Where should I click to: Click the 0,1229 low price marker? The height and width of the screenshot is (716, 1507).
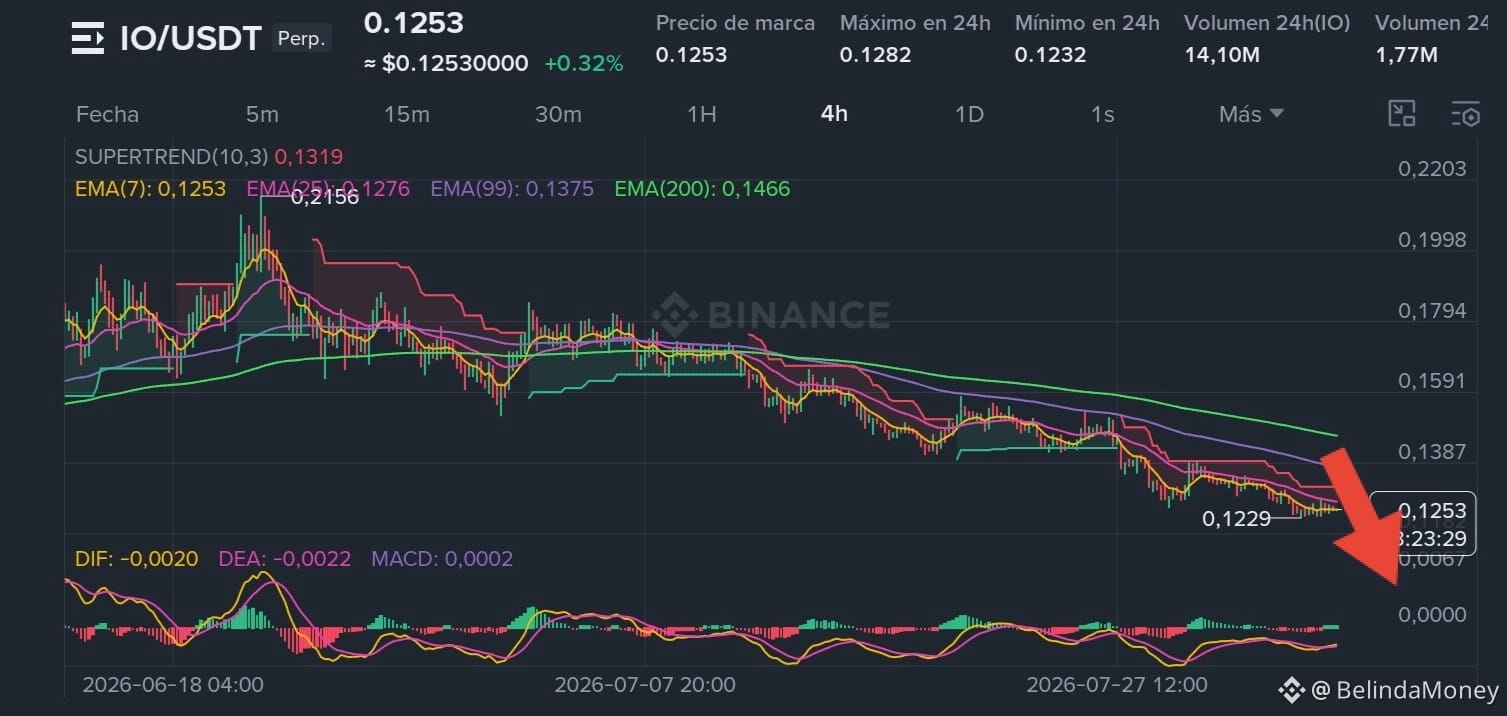coord(1236,518)
